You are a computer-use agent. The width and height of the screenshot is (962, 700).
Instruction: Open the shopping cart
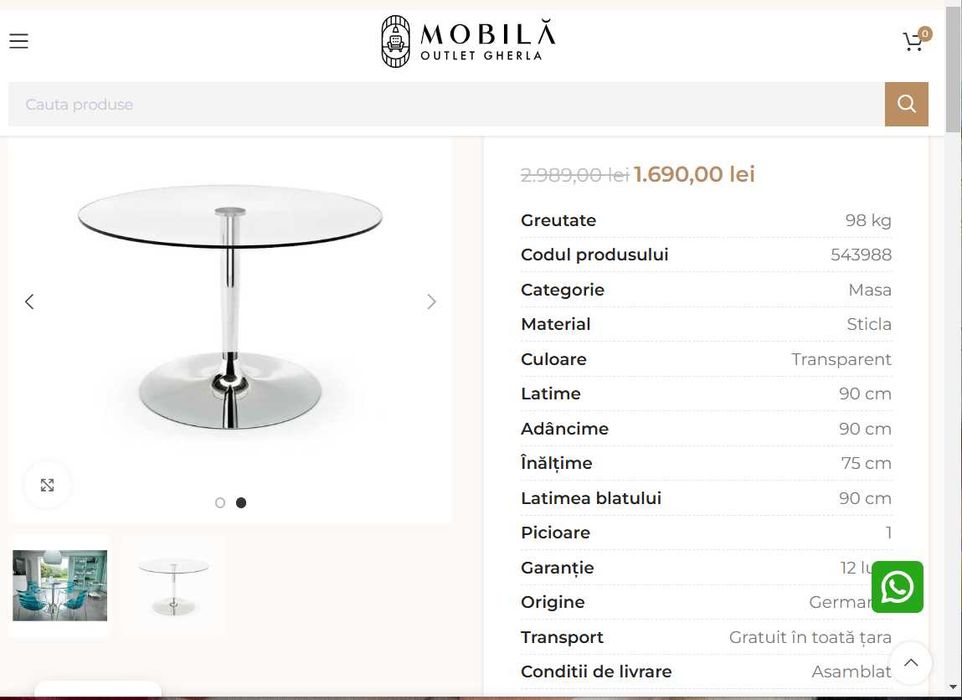click(x=914, y=41)
